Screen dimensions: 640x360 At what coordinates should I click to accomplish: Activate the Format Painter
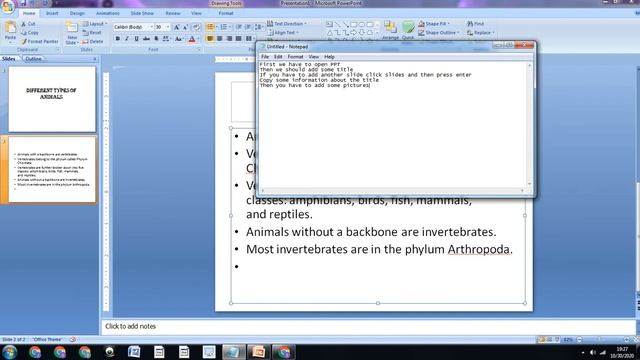[40, 41]
